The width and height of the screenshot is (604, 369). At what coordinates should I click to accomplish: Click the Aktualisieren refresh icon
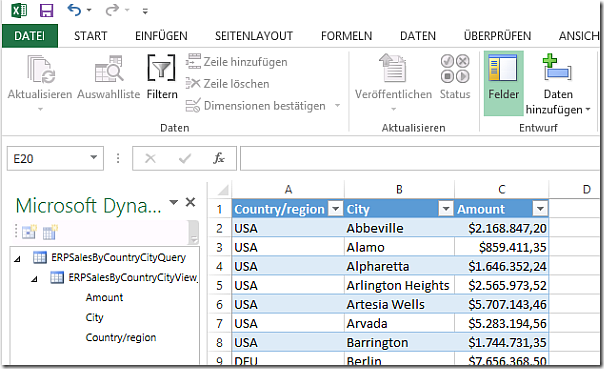[x=40, y=69]
